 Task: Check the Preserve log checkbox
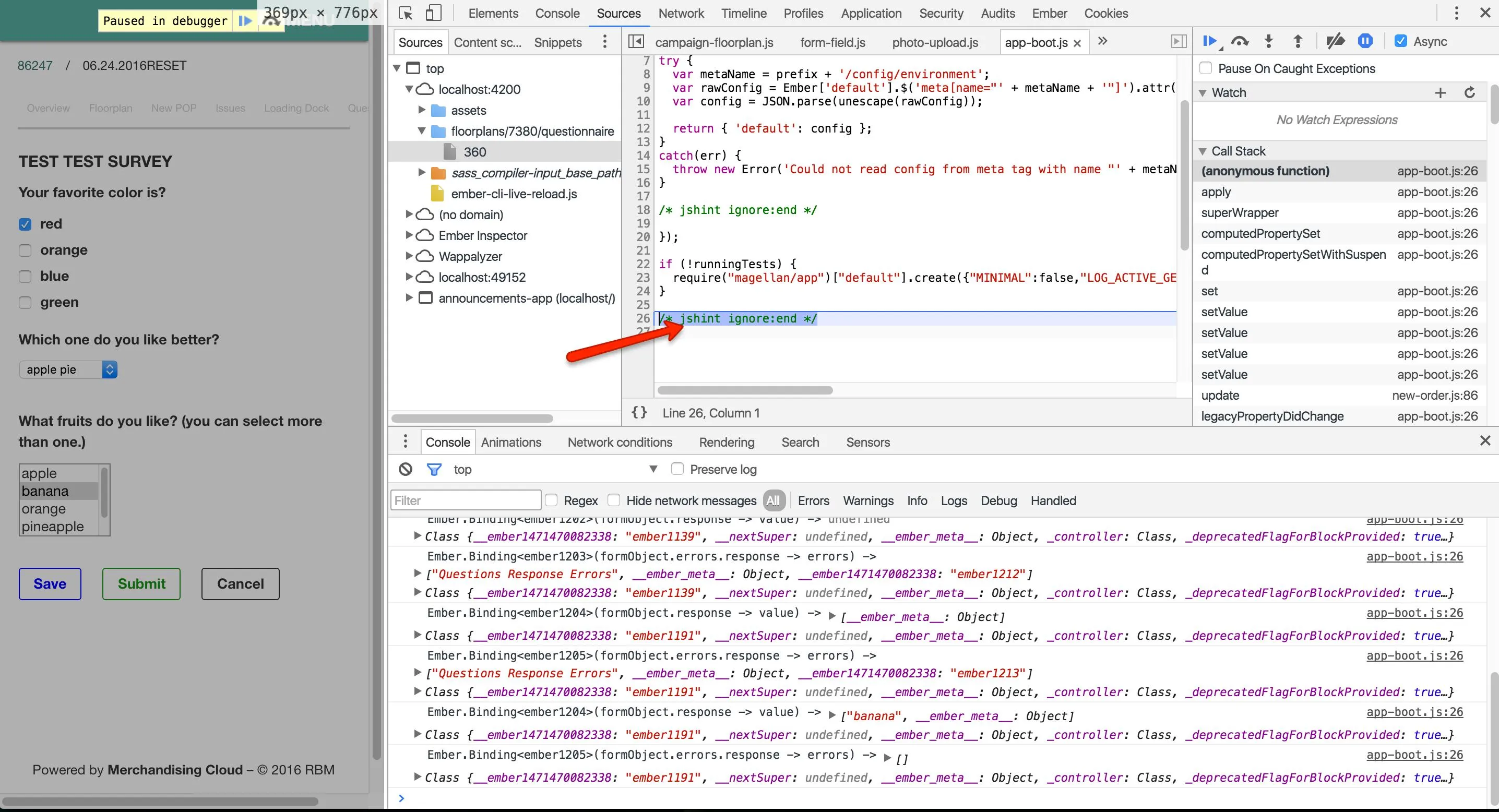point(677,469)
